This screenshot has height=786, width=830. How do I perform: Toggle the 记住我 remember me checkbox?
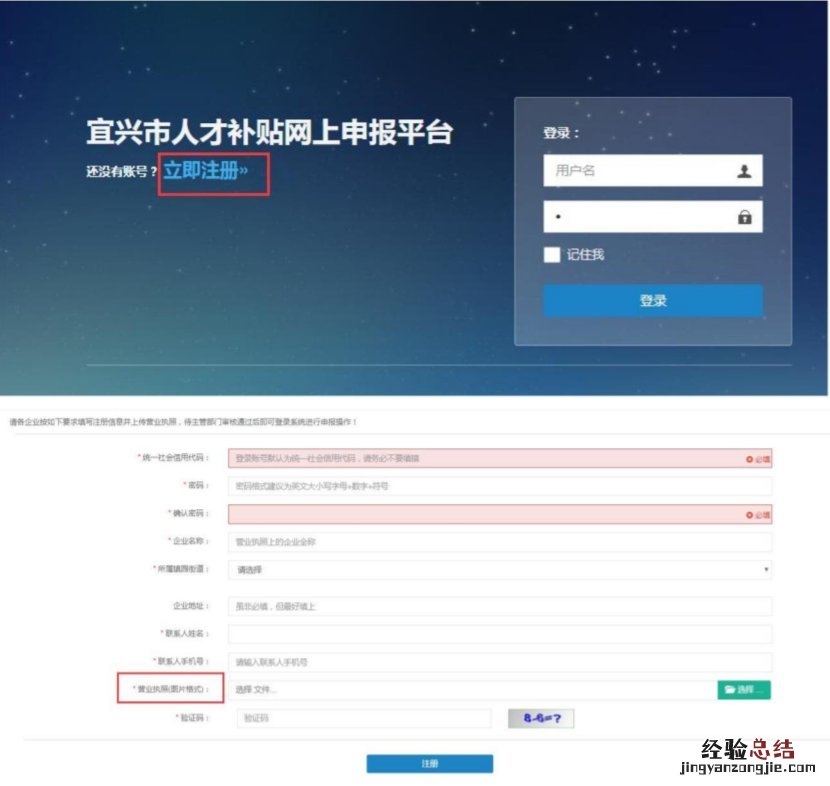click(552, 255)
